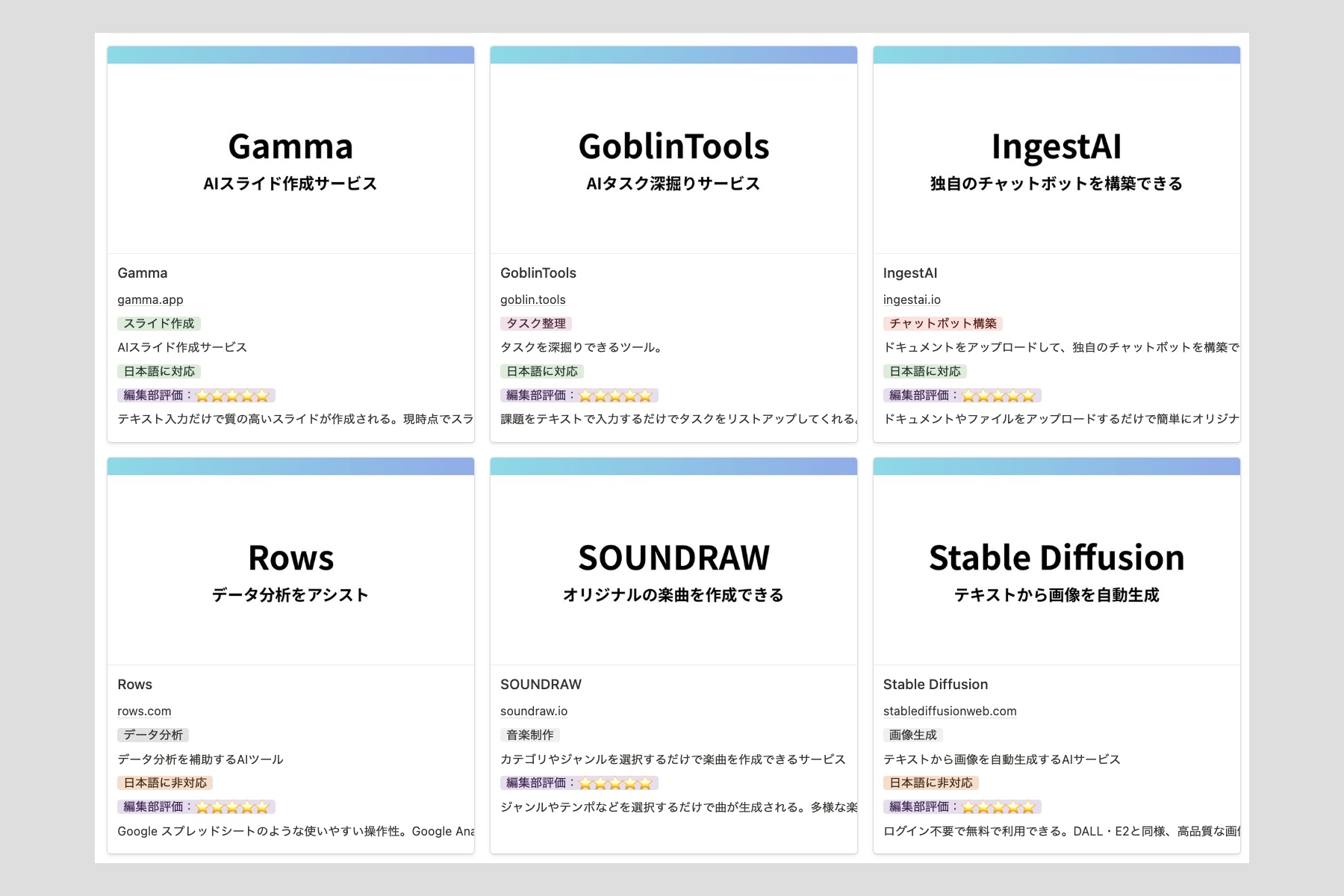Click SOUNDRAW review text ジャンルやテンポ

click(x=678, y=806)
